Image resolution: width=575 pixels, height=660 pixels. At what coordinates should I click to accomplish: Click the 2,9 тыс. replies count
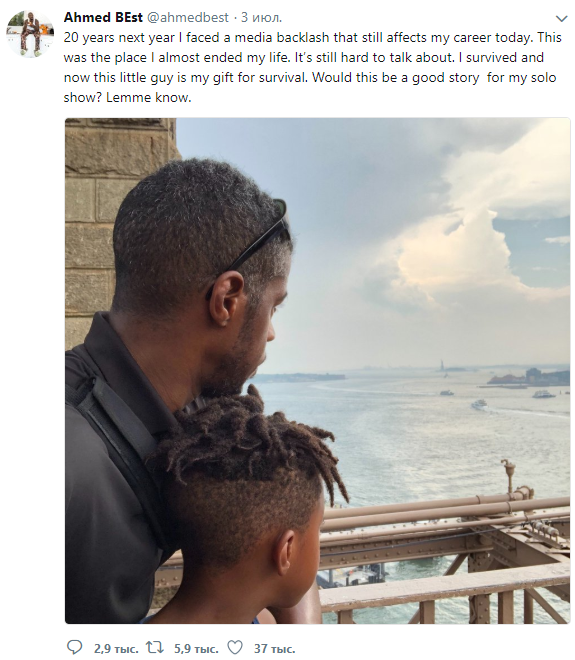point(116,649)
